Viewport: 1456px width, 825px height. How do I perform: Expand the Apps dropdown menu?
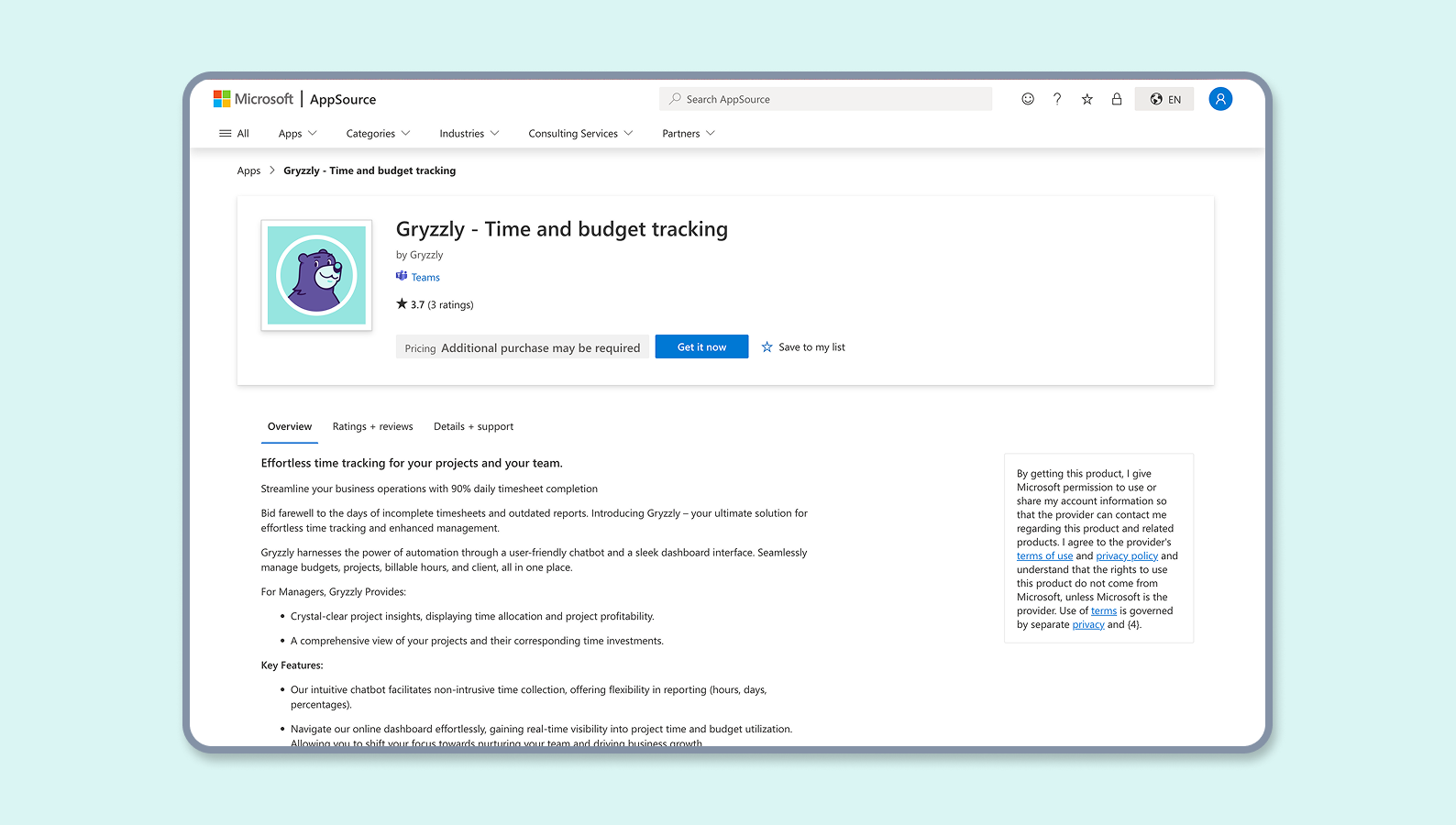coord(297,134)
